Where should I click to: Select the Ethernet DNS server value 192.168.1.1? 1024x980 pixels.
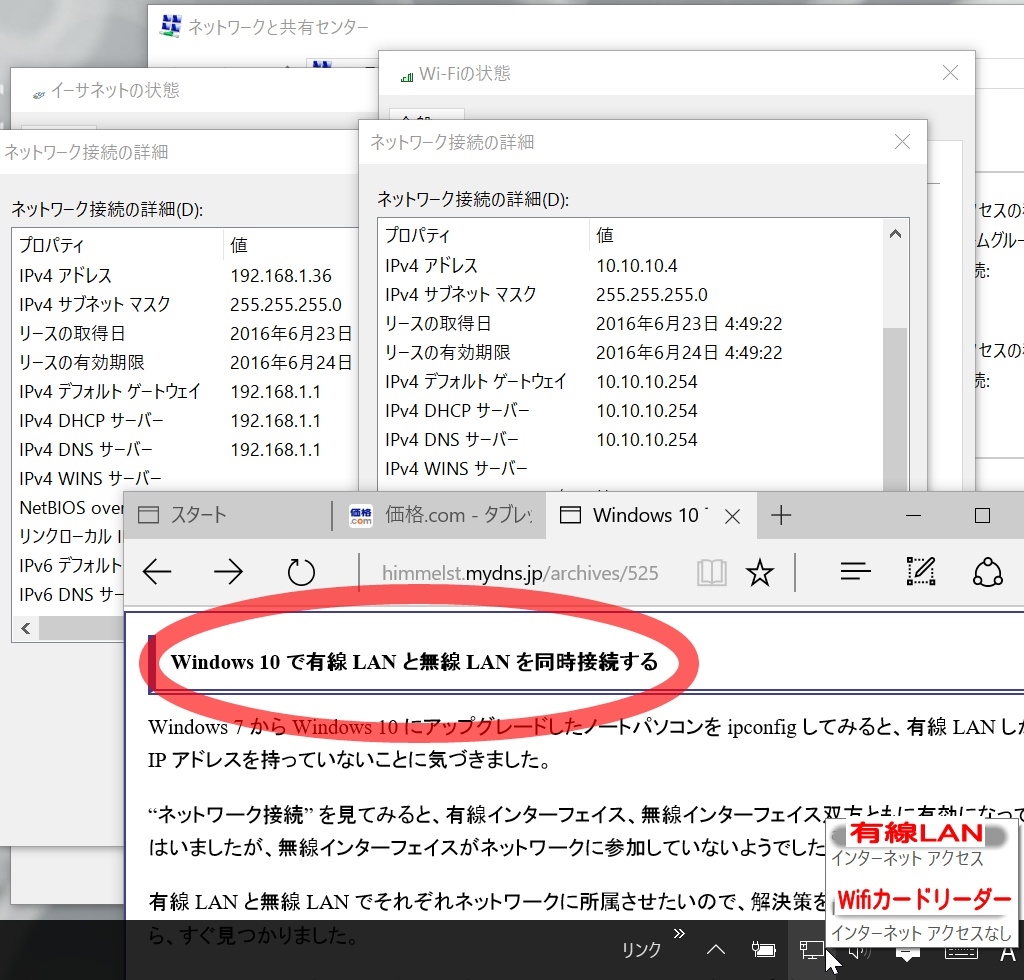(x=275, y=449)
